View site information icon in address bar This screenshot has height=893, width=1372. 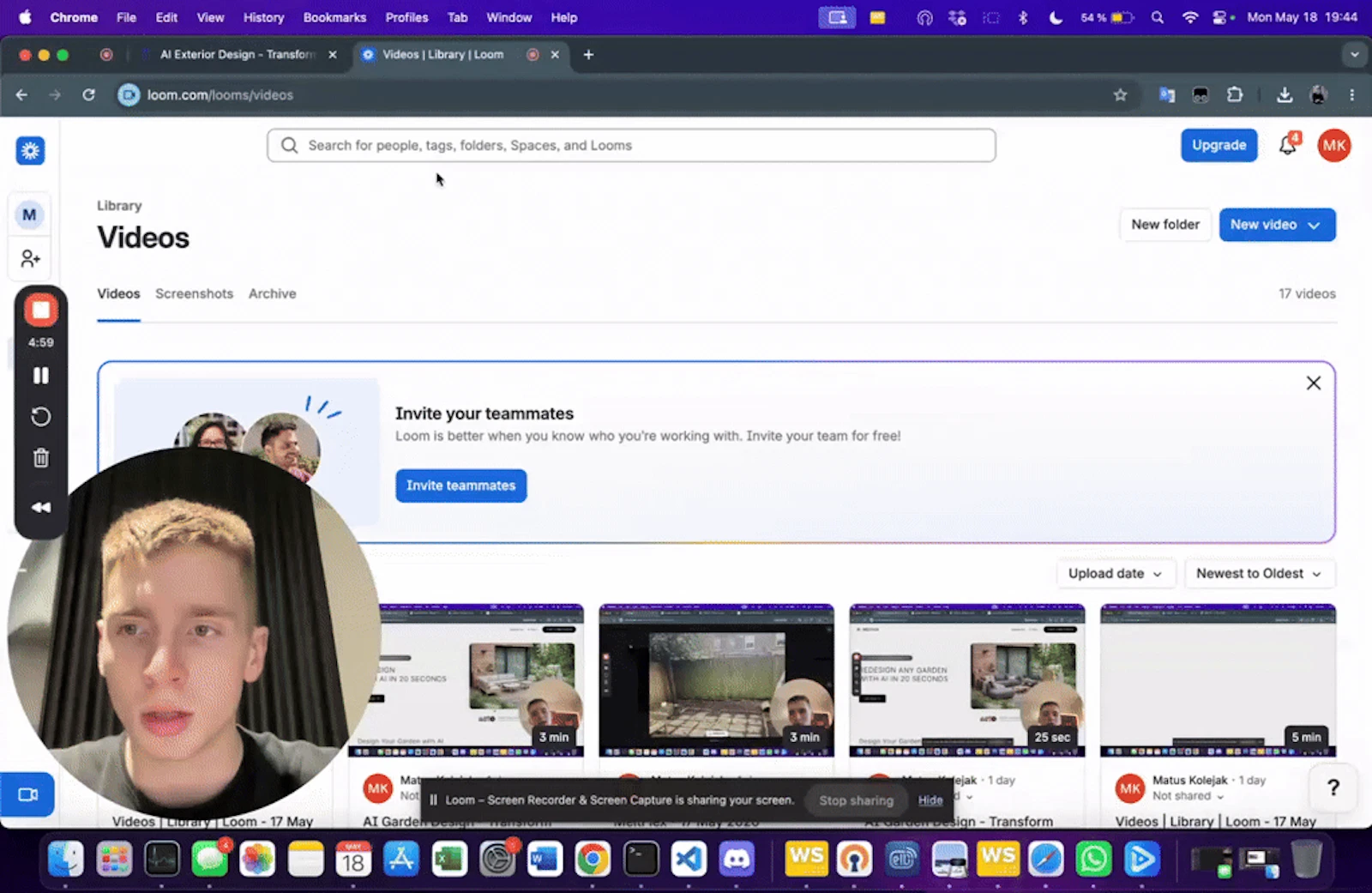click(129, 95)
